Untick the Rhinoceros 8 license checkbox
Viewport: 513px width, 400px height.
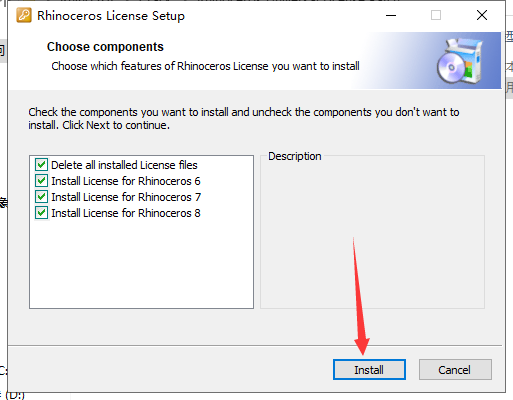click(x=41, y=213)
